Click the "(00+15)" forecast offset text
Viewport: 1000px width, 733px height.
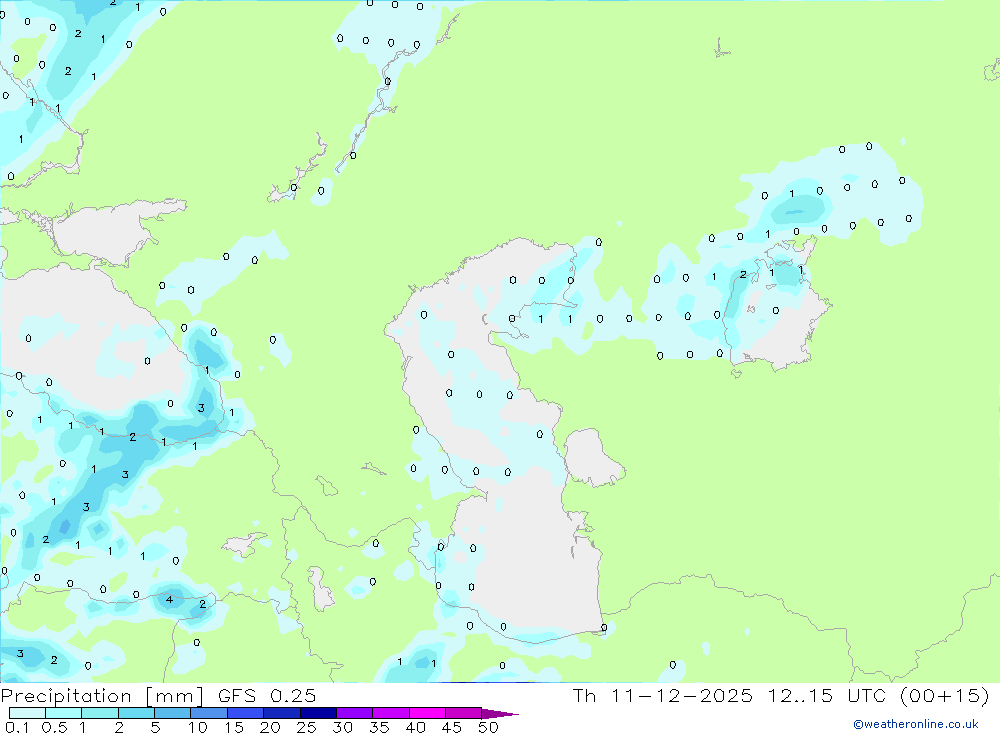click(945, 695)
